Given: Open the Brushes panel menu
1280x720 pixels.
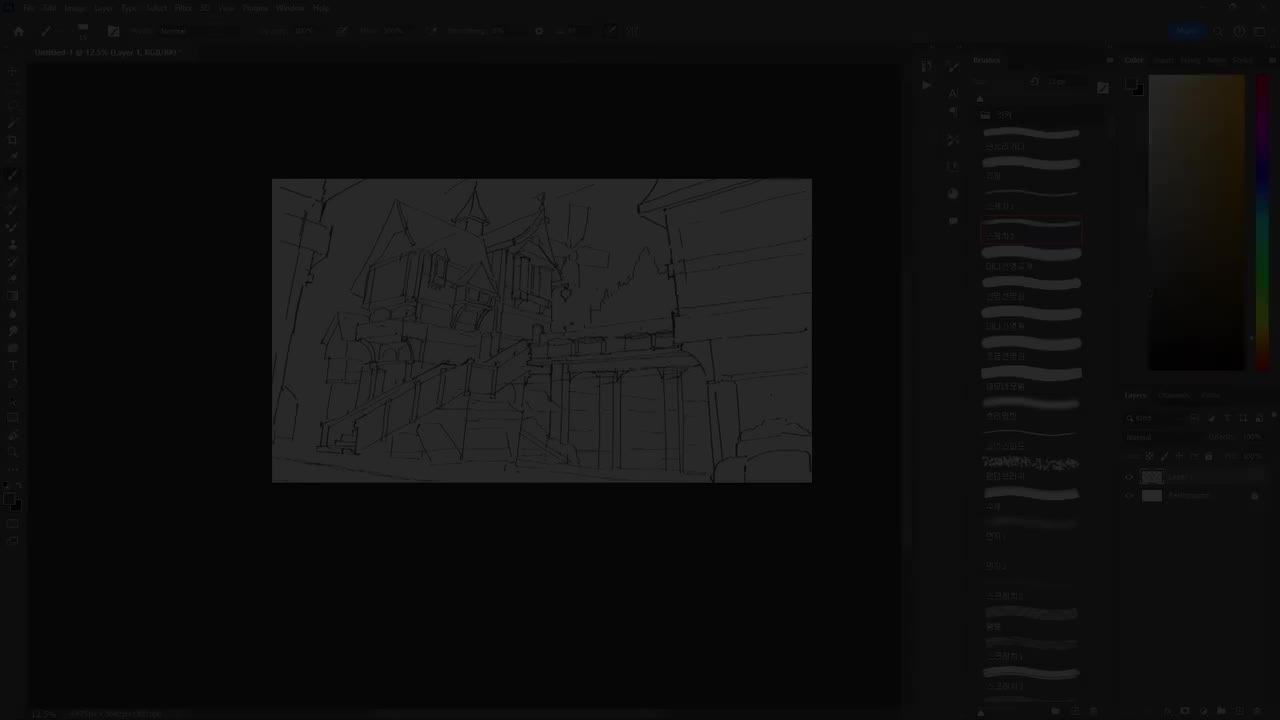Looking at the screenshot, I should click(1109, 60).
